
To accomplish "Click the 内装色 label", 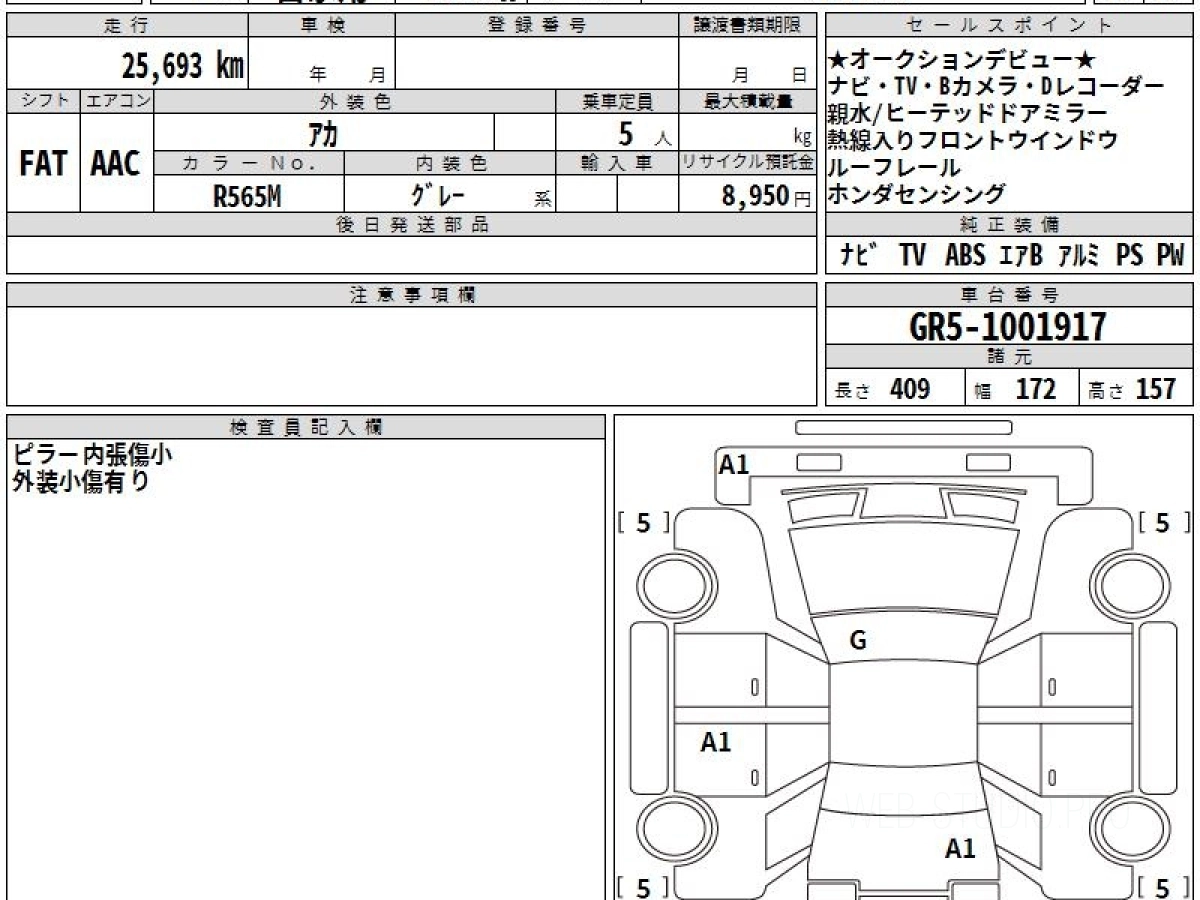I will coord(450,163).
